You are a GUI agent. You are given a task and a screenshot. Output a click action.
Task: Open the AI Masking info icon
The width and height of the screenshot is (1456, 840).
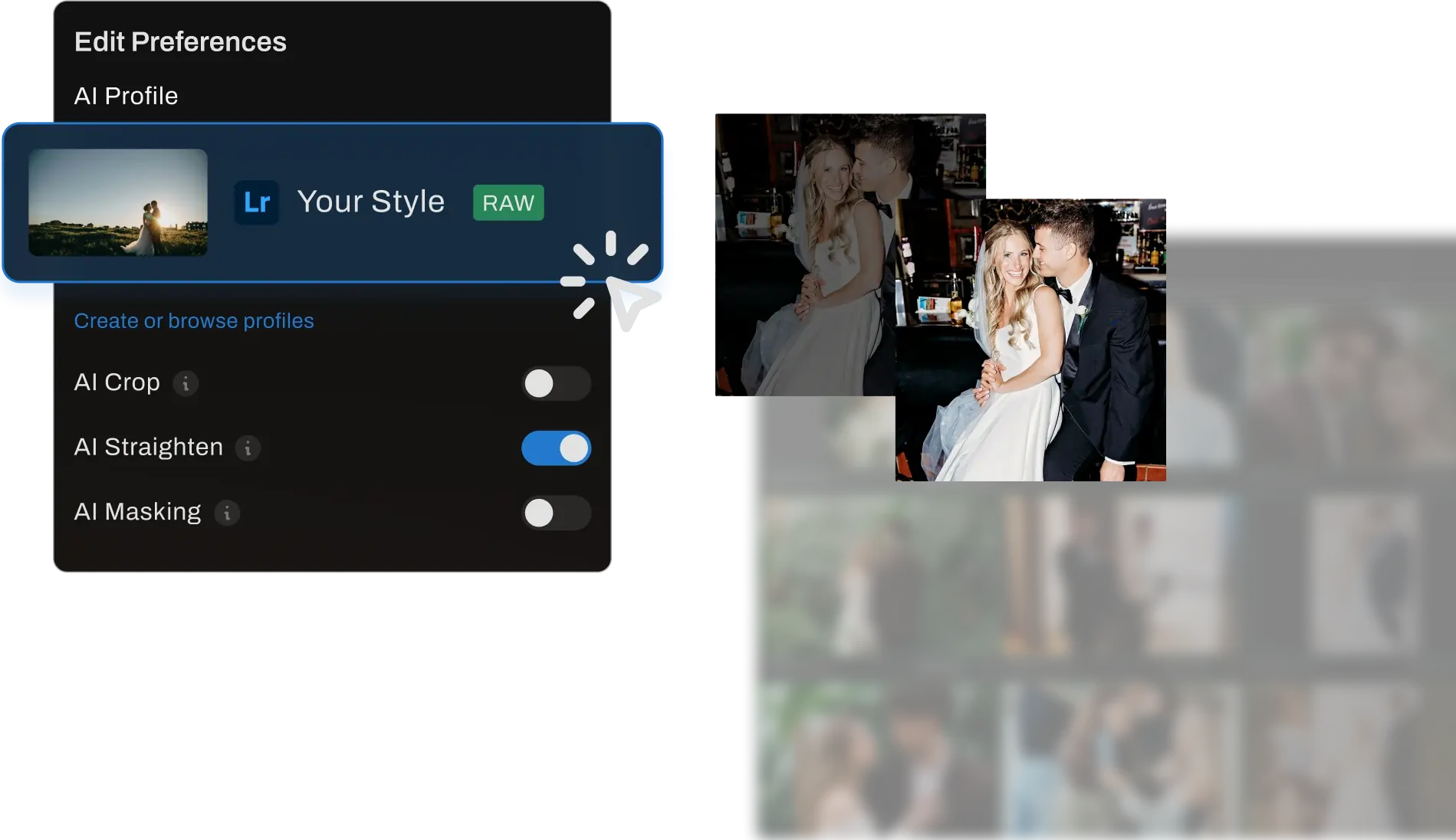pos(227,513)
